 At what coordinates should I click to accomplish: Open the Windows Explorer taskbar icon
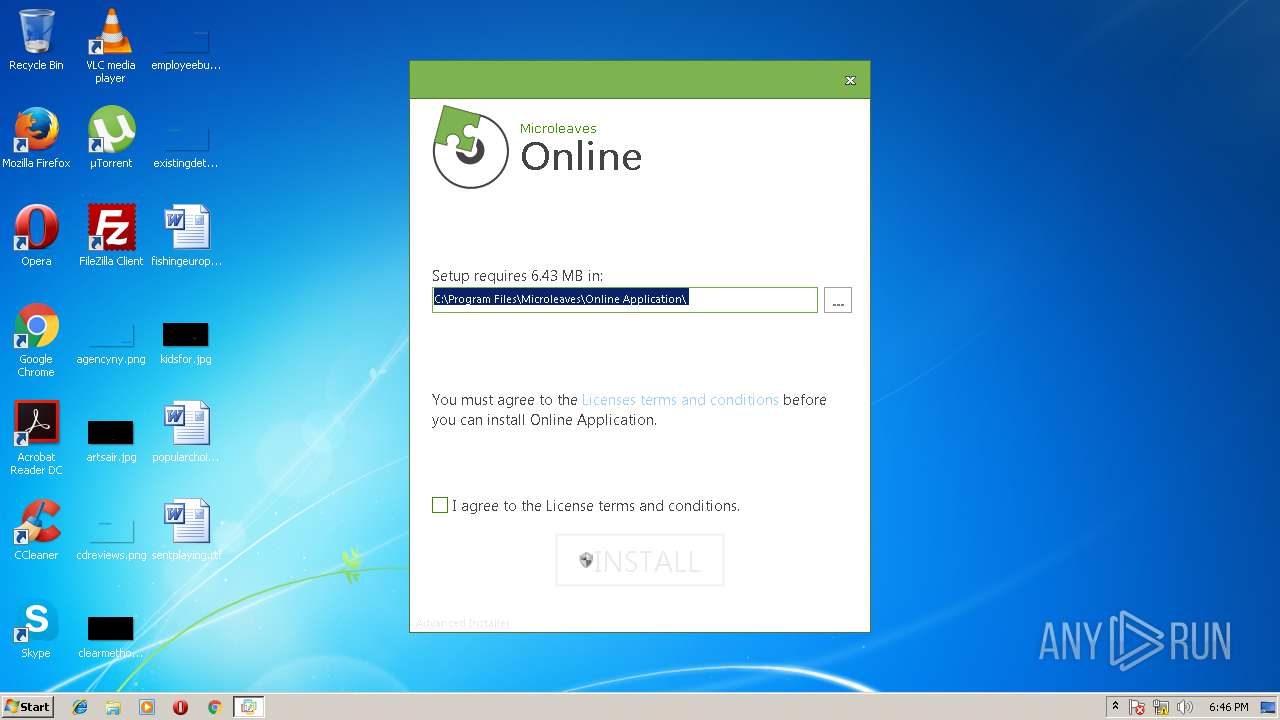[x=113, y=707]
